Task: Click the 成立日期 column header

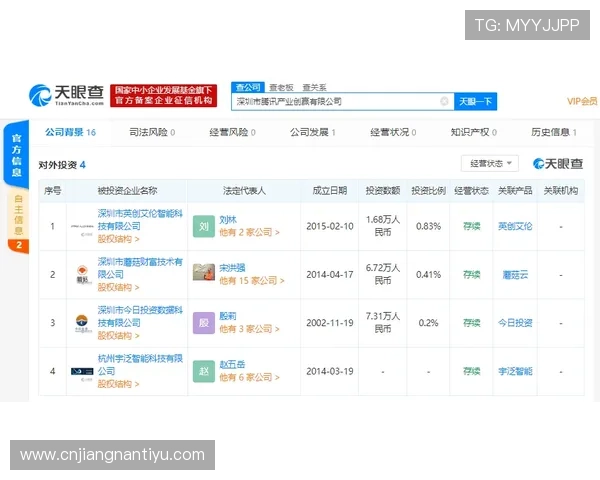Action: click(x=329, y=191)
